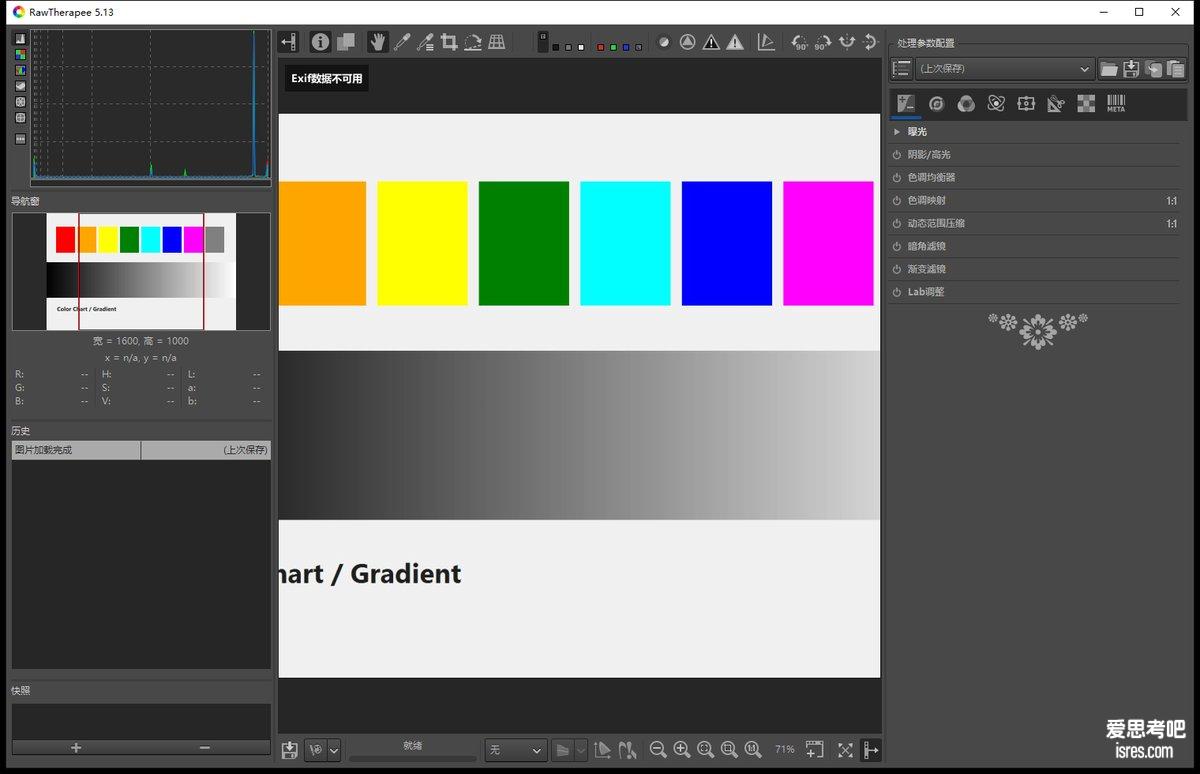Paste the processing profile from clipboard

1175,69
